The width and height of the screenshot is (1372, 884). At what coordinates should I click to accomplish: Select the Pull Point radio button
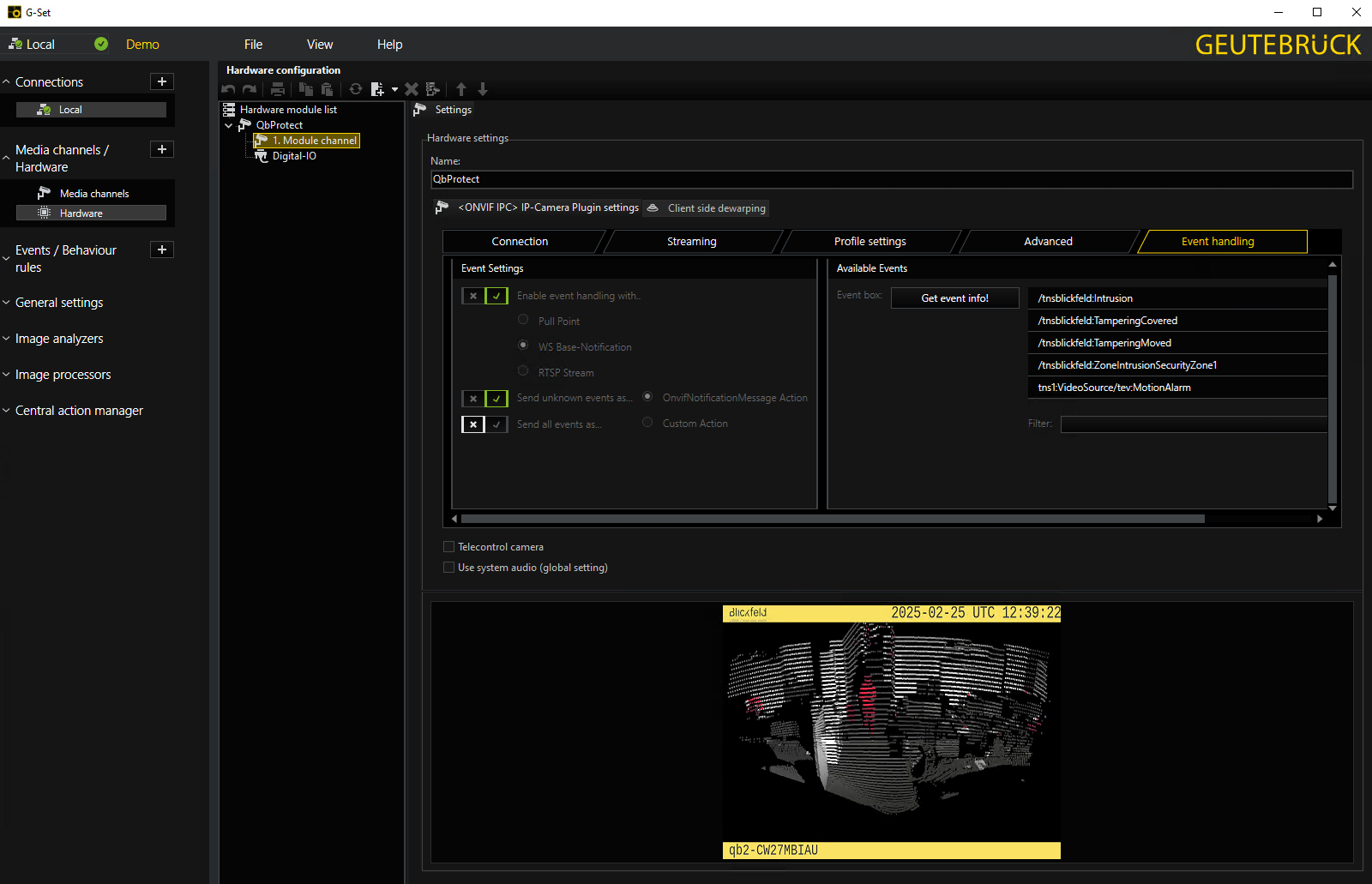523,320
